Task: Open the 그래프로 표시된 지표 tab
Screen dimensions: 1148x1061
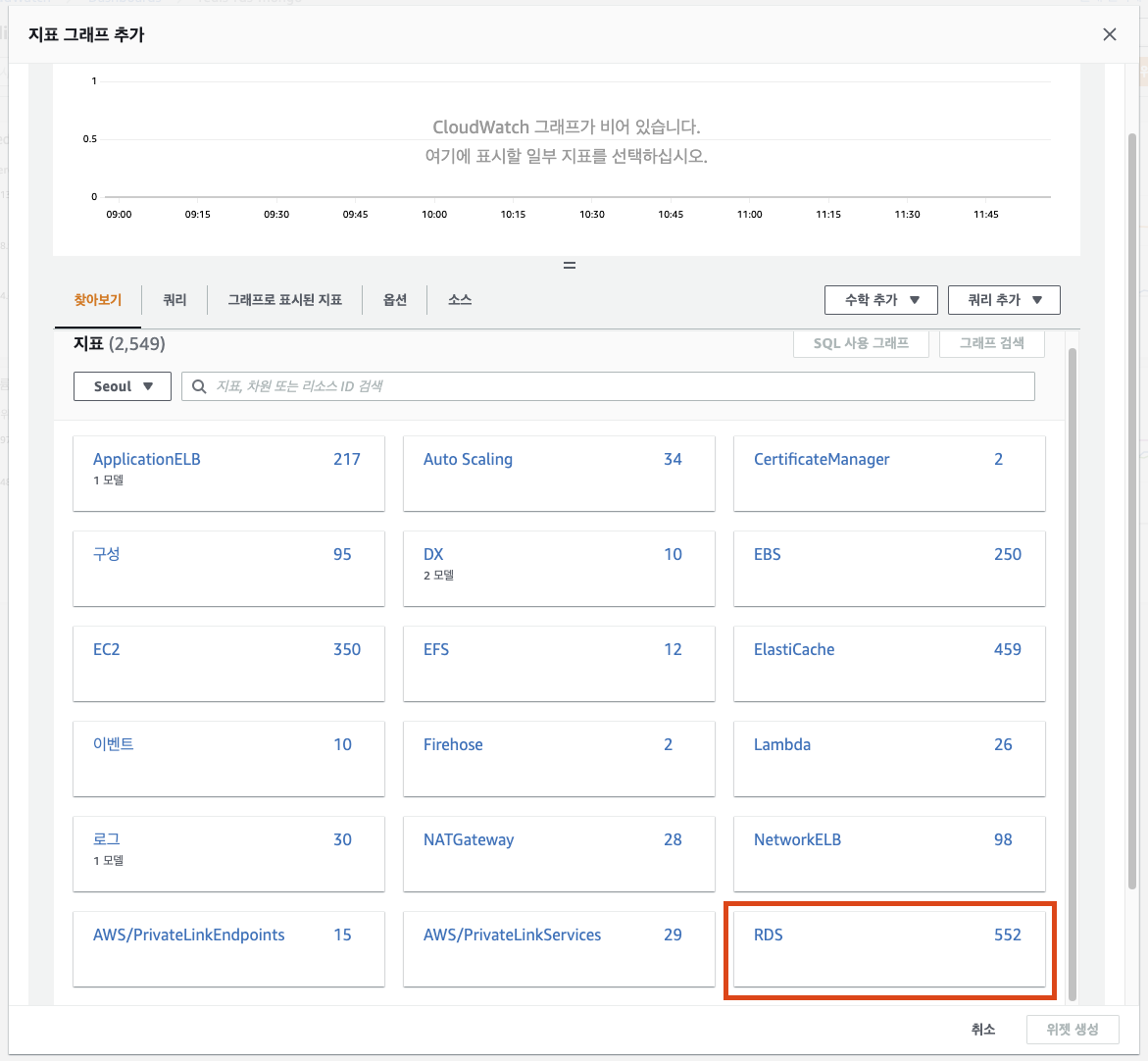Action: pos(285,299)
